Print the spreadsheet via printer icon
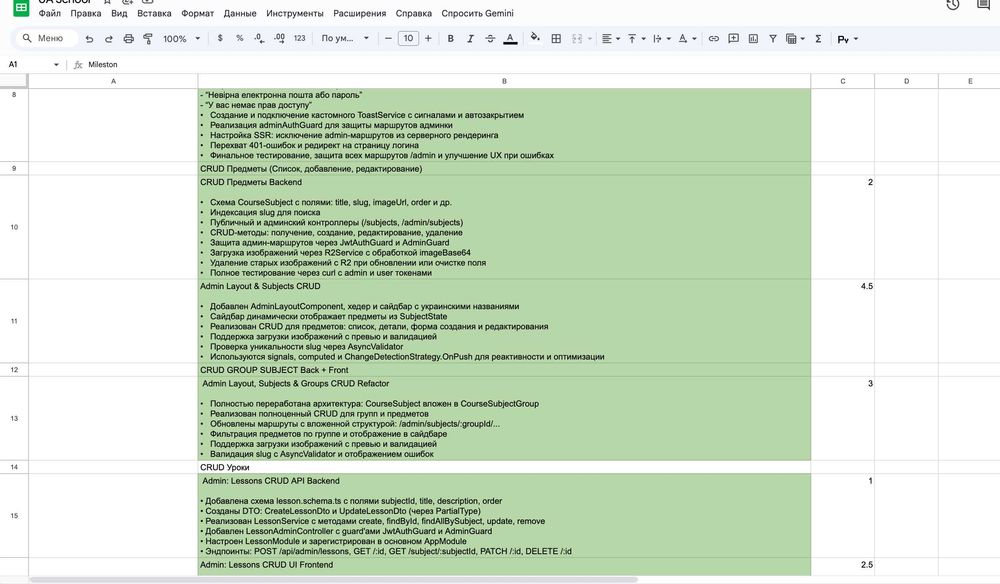 (x=129, y=39)
